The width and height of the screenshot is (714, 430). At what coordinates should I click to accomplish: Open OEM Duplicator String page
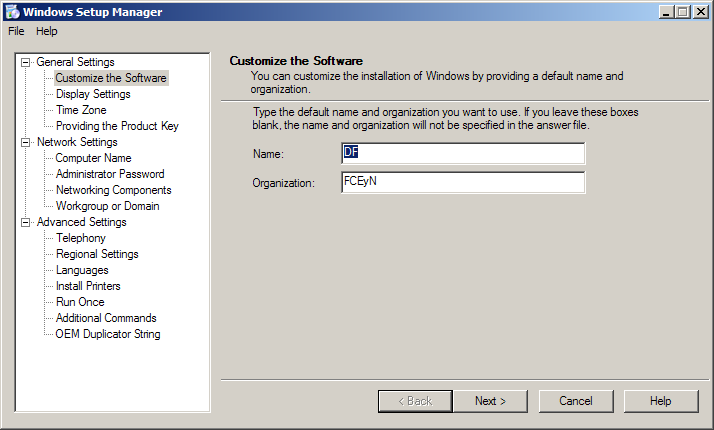(108, 334)
